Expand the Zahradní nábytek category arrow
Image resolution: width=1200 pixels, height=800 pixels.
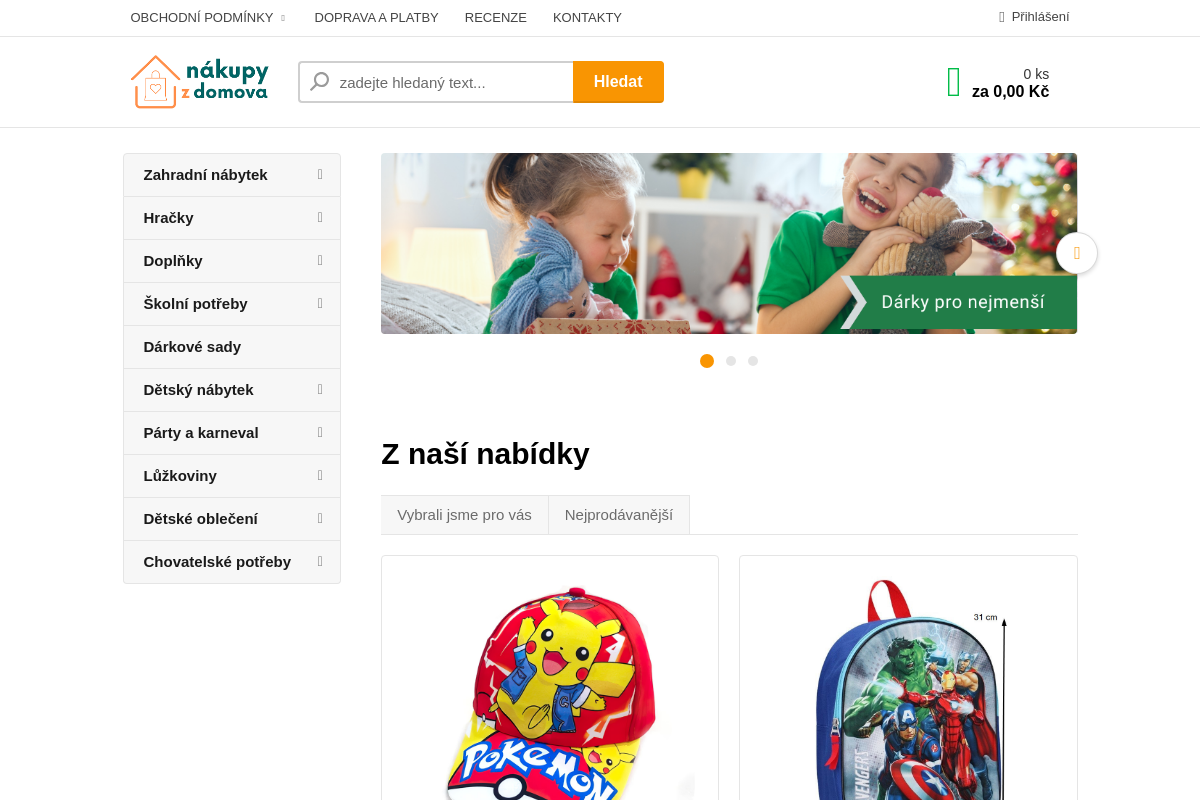(320, 174)
